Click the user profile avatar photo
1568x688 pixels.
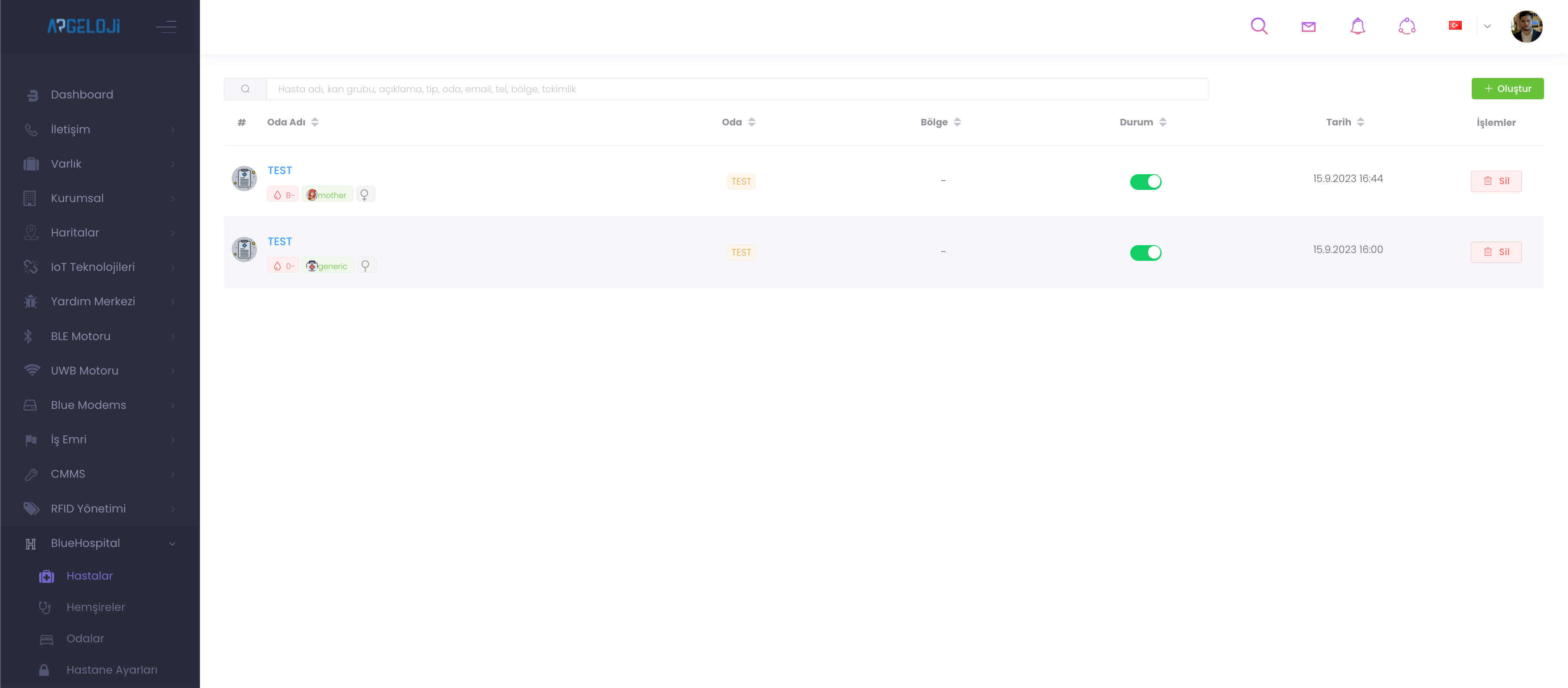pyautogui.click(x=1526, y=26)
